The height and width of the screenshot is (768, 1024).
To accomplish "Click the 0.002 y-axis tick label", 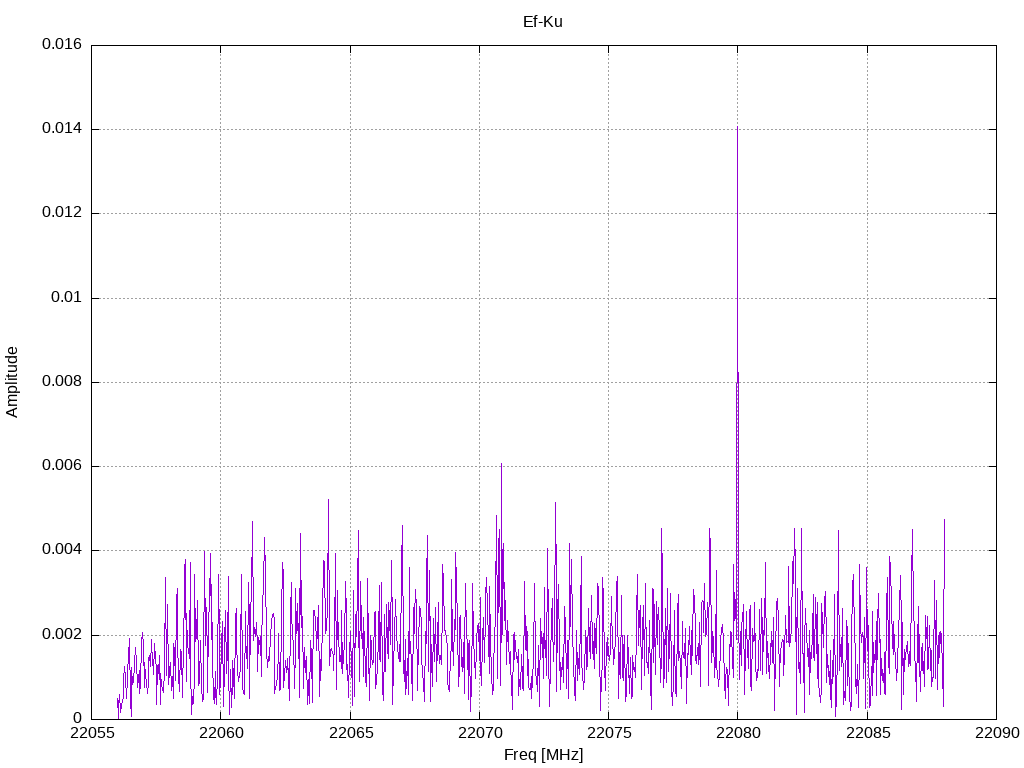I will (x=61, y=635).
